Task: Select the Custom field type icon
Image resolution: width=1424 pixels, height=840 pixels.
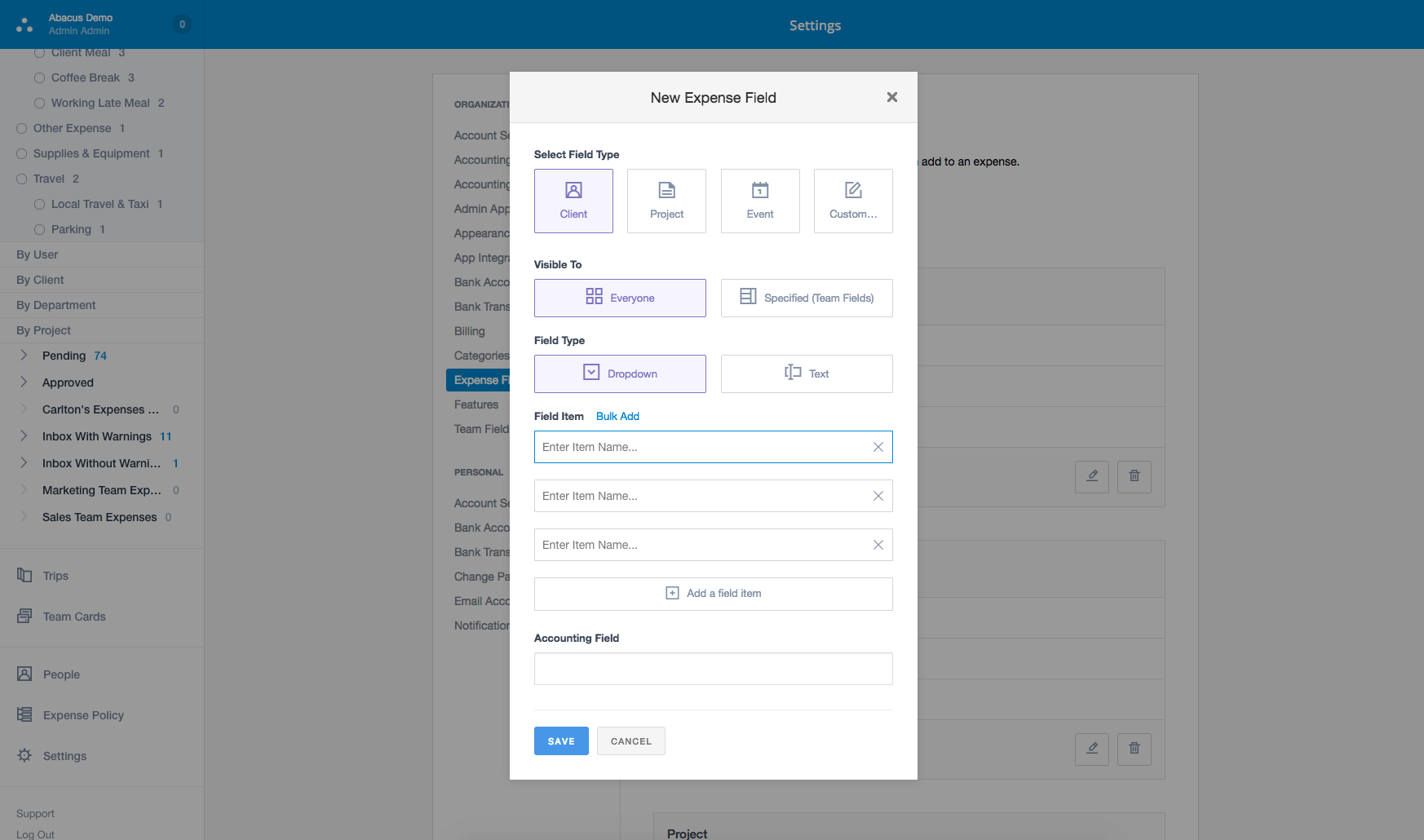Action: [x=853, y=191]
